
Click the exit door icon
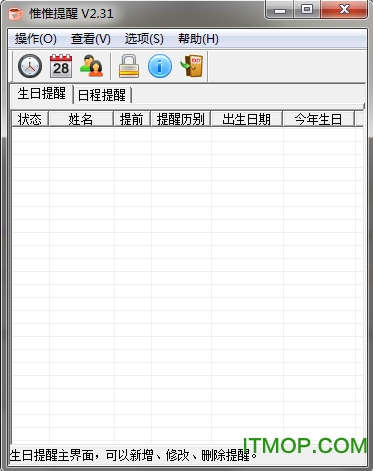click(x=192, y=66)
